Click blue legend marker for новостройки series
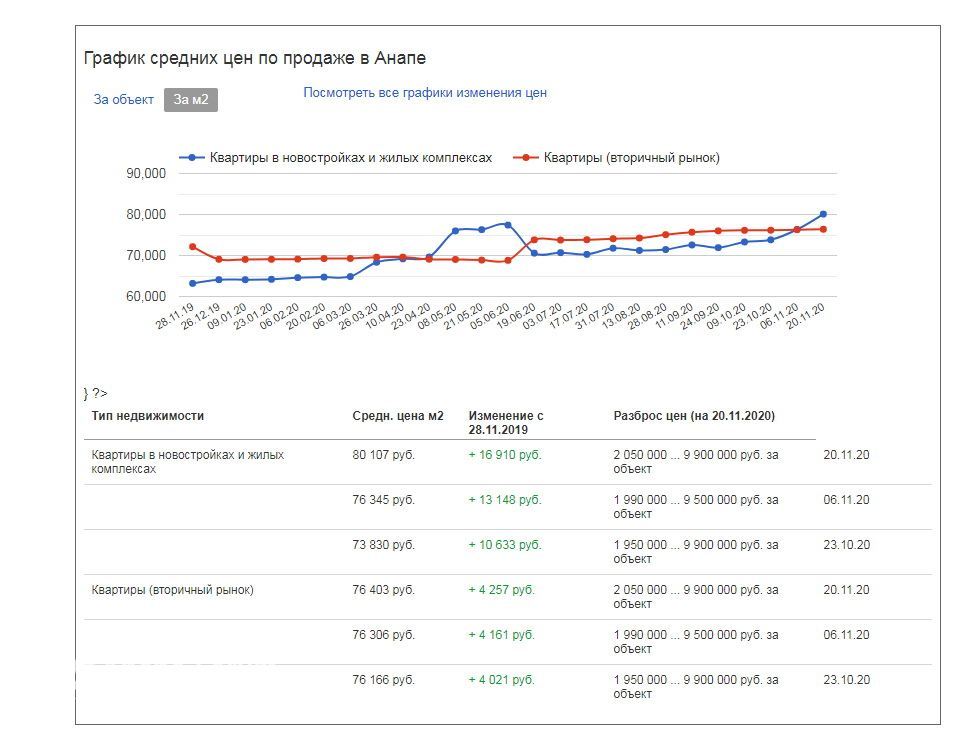 click(192, 158)
